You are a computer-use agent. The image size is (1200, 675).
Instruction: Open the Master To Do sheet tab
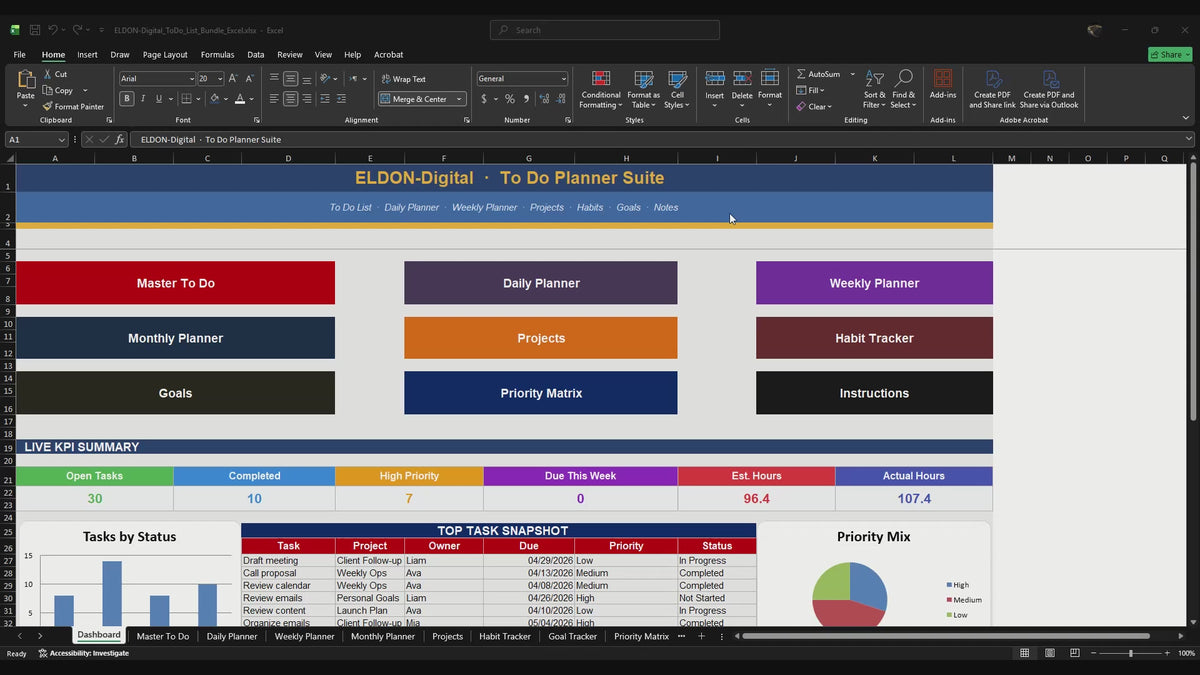(163, 636)
